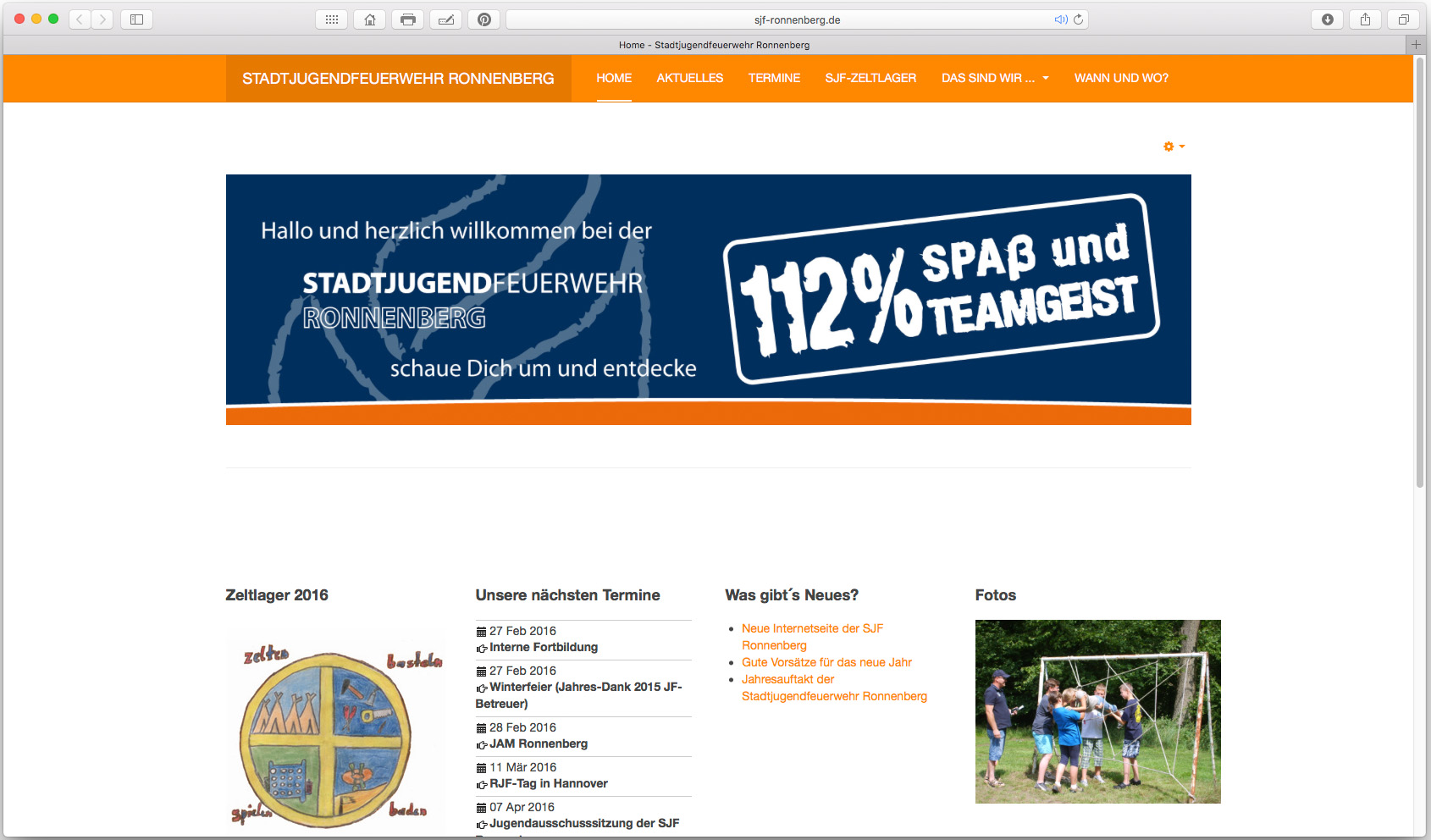Open the Gute Vorsätze für das neue Jahr link
The width and height of the screenshot is (1431, 840).
[826, 662]
